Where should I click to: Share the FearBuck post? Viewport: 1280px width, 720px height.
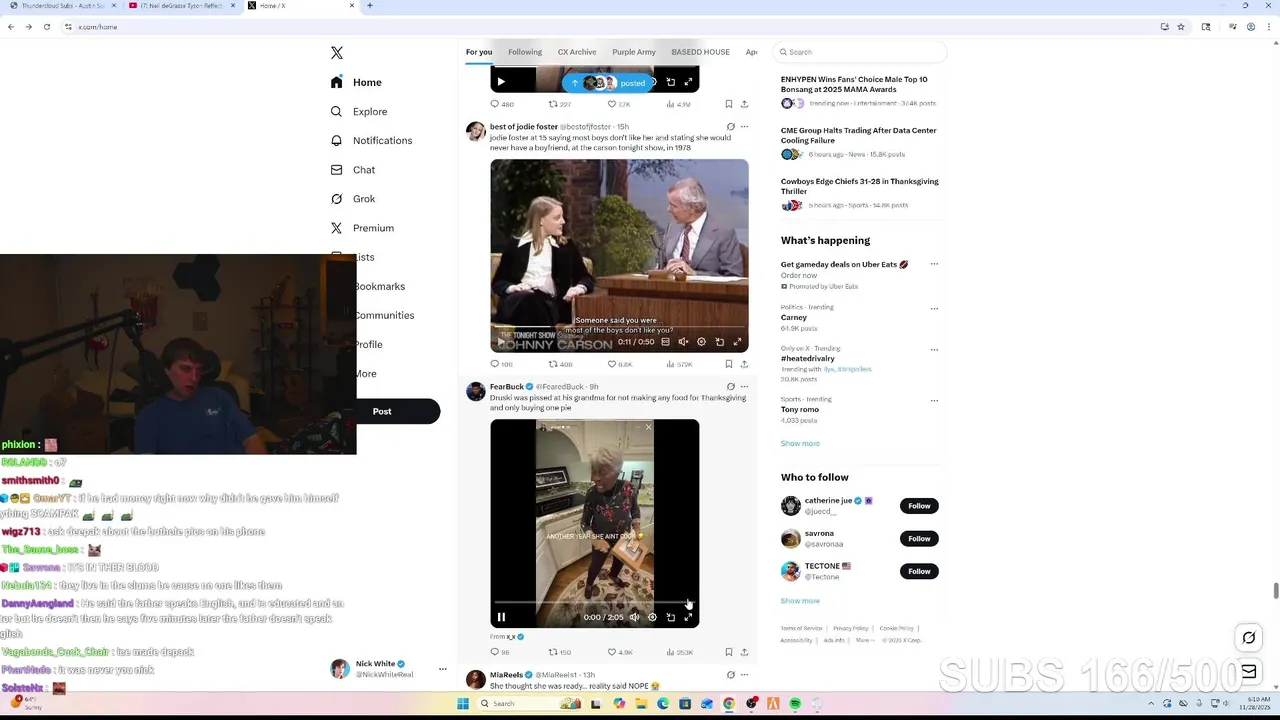click(x=744, y=652)
